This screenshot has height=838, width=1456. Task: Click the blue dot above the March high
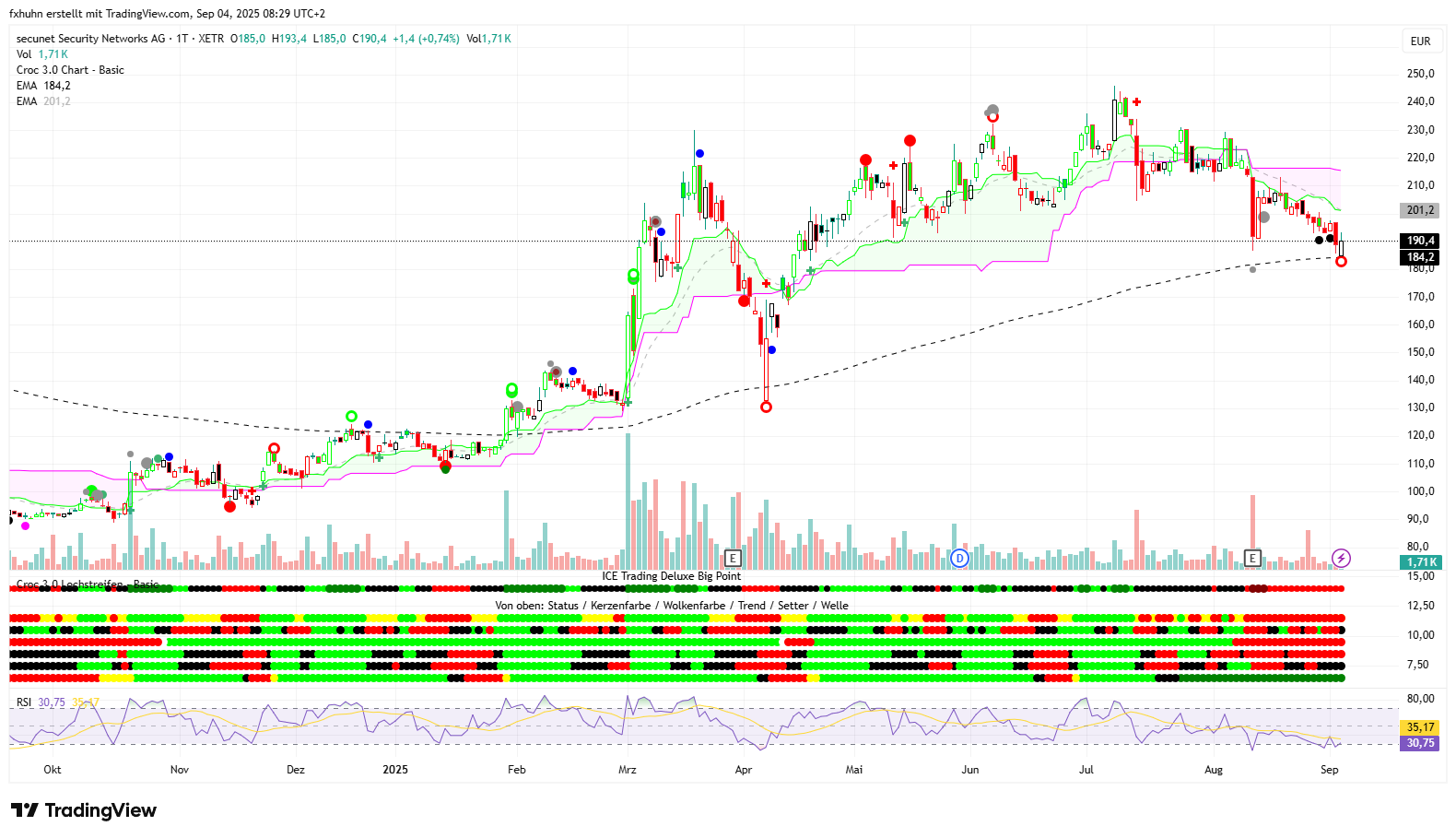click(x=700, y=153)
